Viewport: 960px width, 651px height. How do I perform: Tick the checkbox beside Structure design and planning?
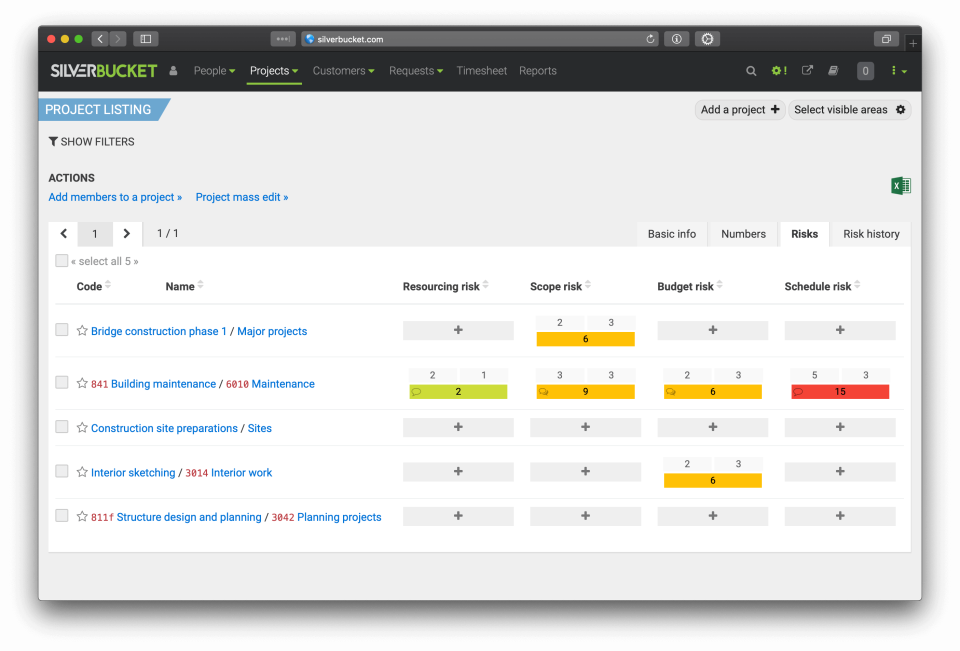coord(61,516)
